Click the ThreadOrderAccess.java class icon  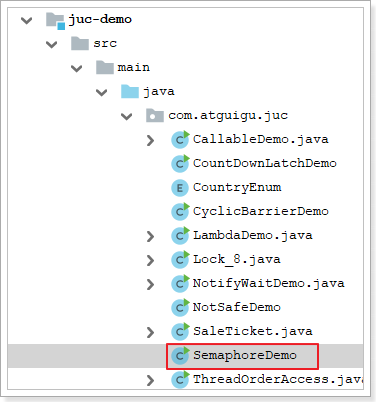pos(180,380)
